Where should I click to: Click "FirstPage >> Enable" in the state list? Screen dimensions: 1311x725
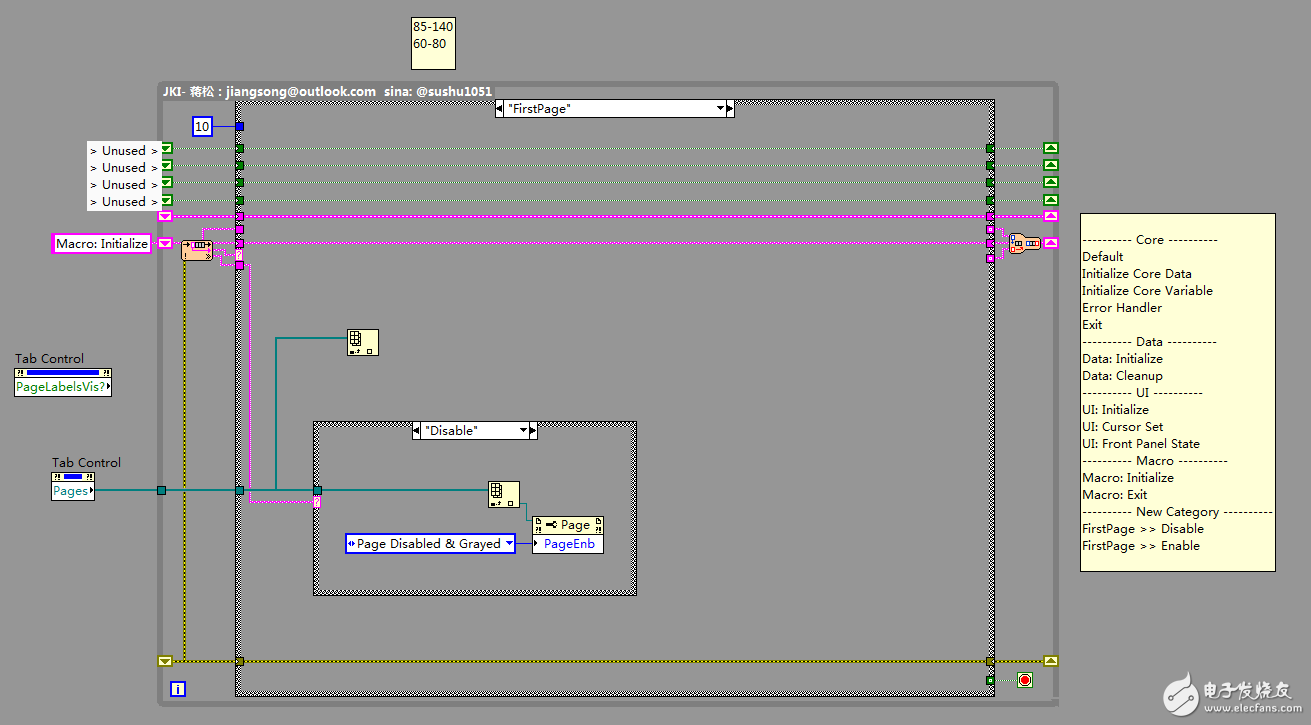pos(1141,546)
